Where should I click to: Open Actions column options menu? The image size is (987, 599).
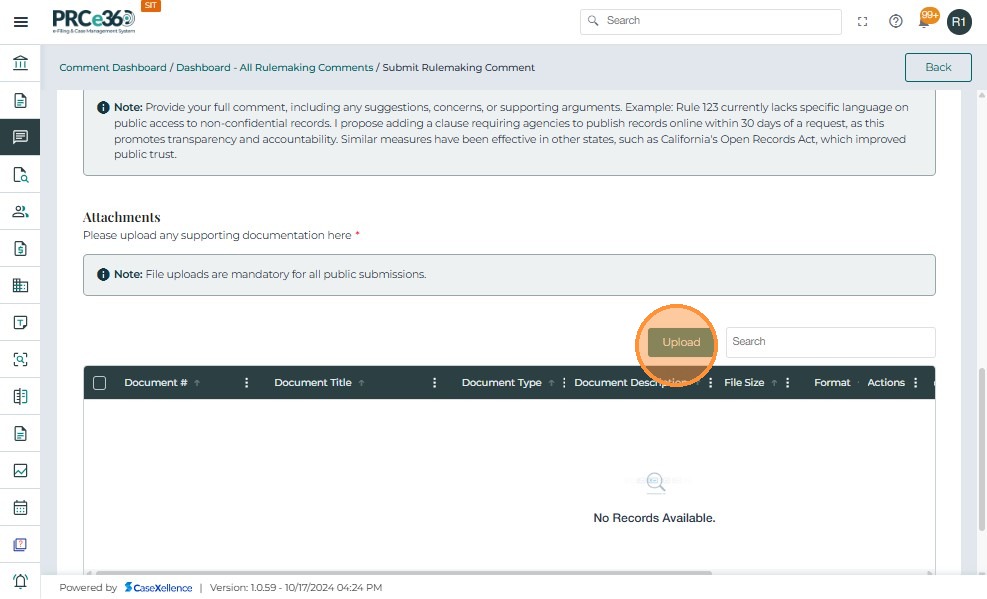[915, 383]
